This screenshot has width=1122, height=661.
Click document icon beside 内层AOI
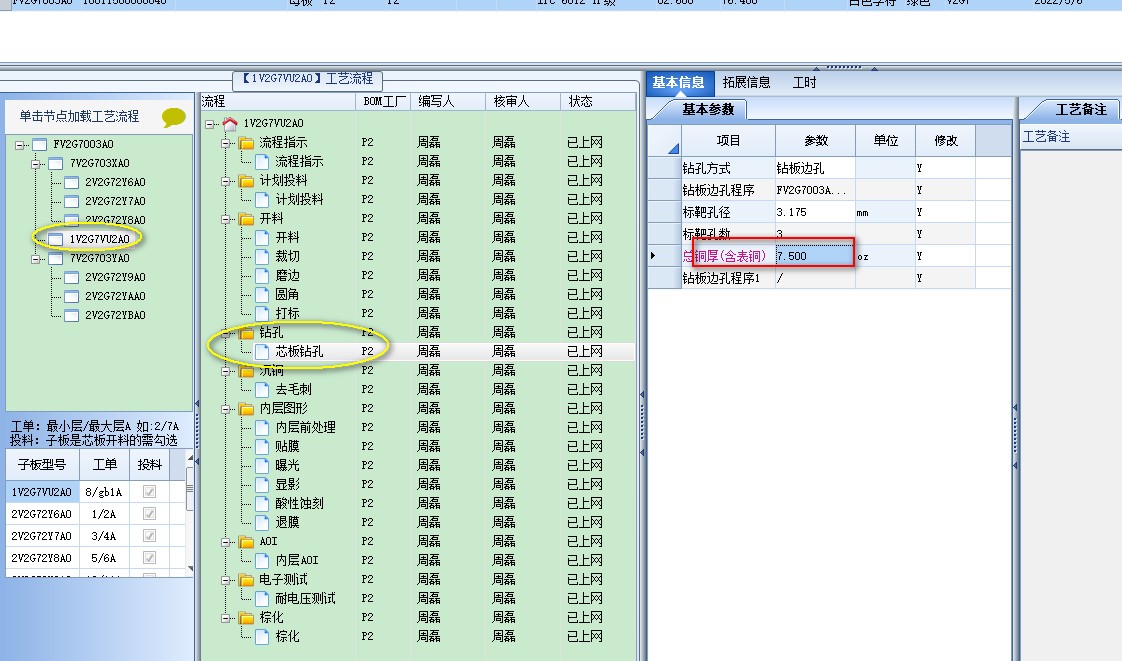(x=262, y=560)
